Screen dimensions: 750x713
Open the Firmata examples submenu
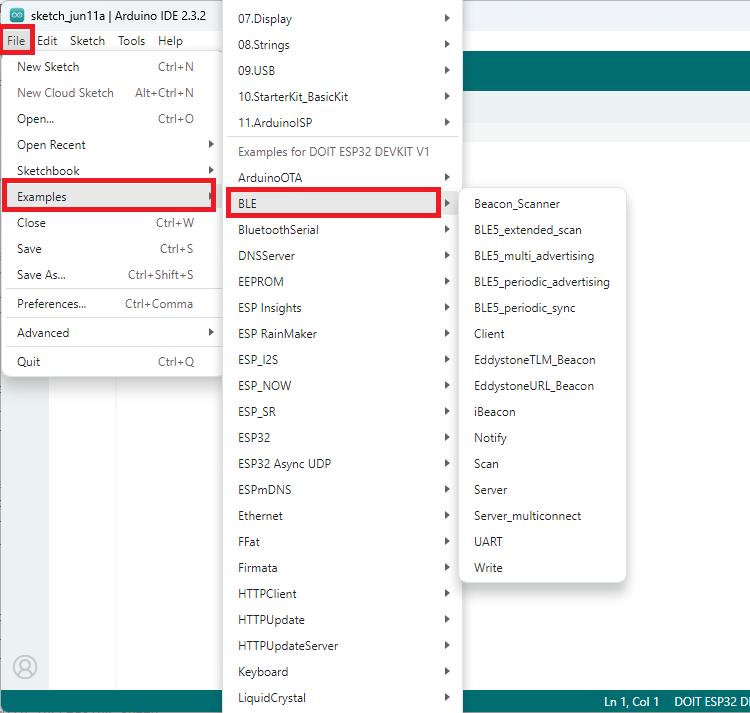click(342, 567)
